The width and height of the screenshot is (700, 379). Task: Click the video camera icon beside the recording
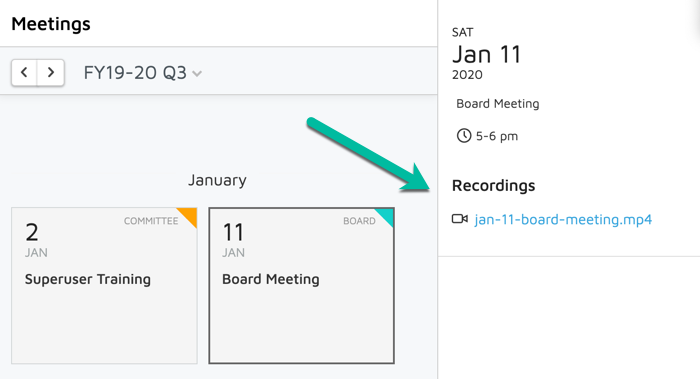[x=460, y=219]
